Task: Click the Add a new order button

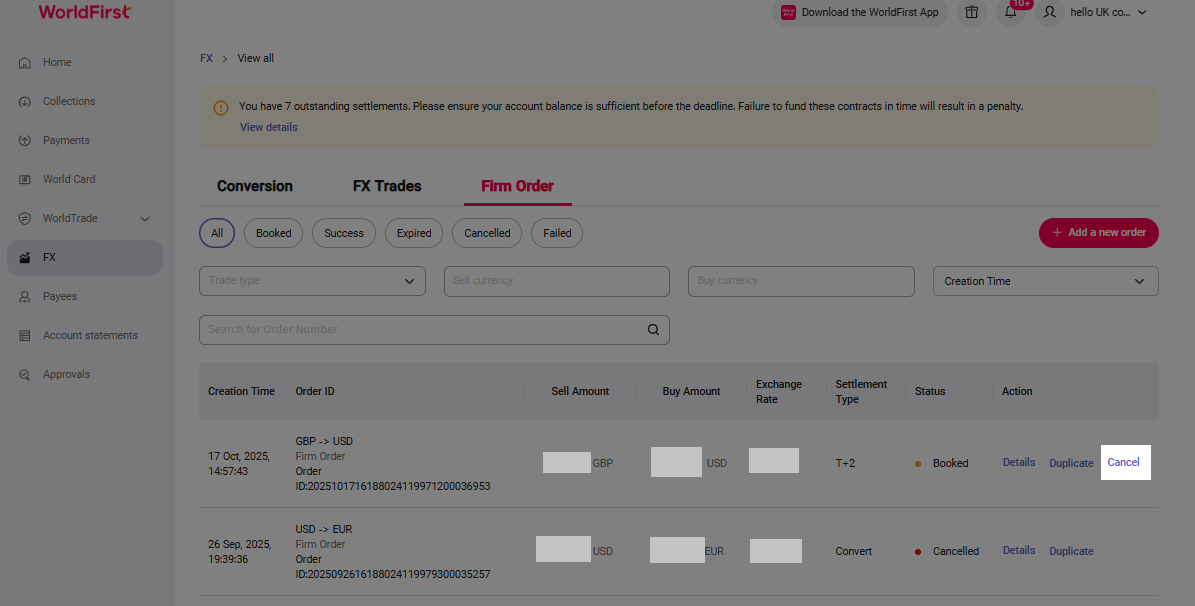Action: pos(1098,233)
